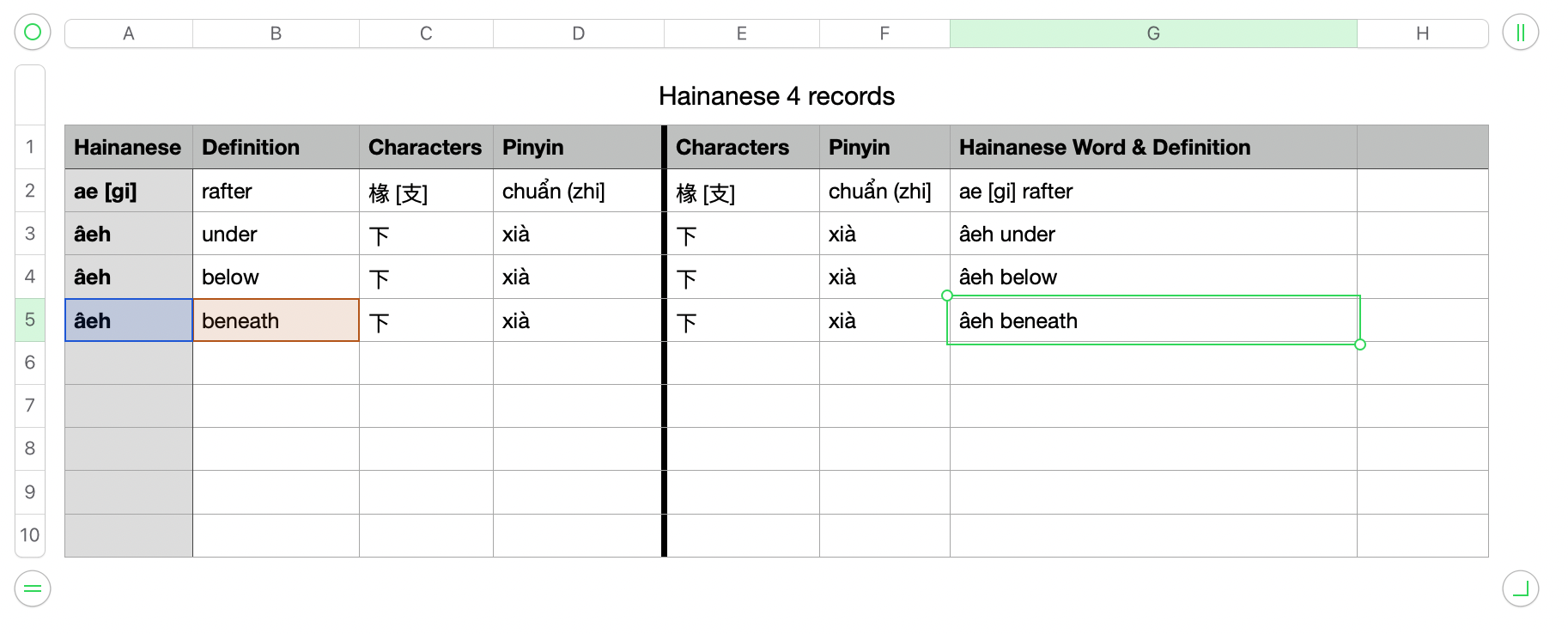
Task: Click 'Characters' header in column E
Action: tap(744, 147)
